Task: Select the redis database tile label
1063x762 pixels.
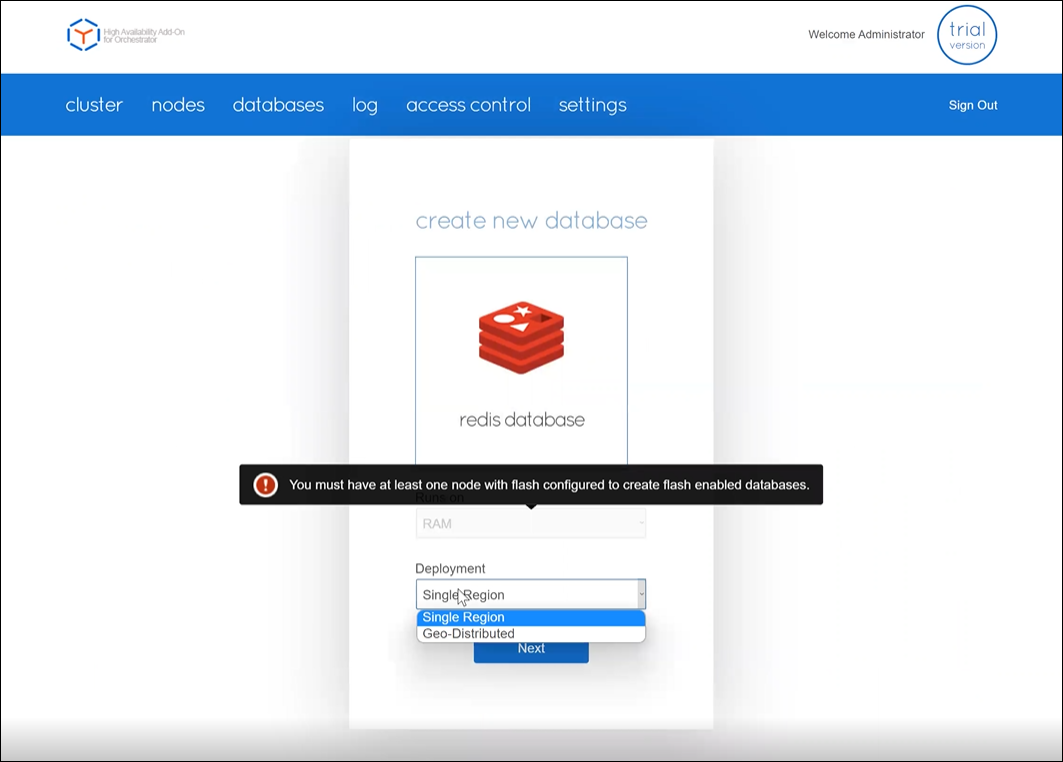Action: pos(521,420)
